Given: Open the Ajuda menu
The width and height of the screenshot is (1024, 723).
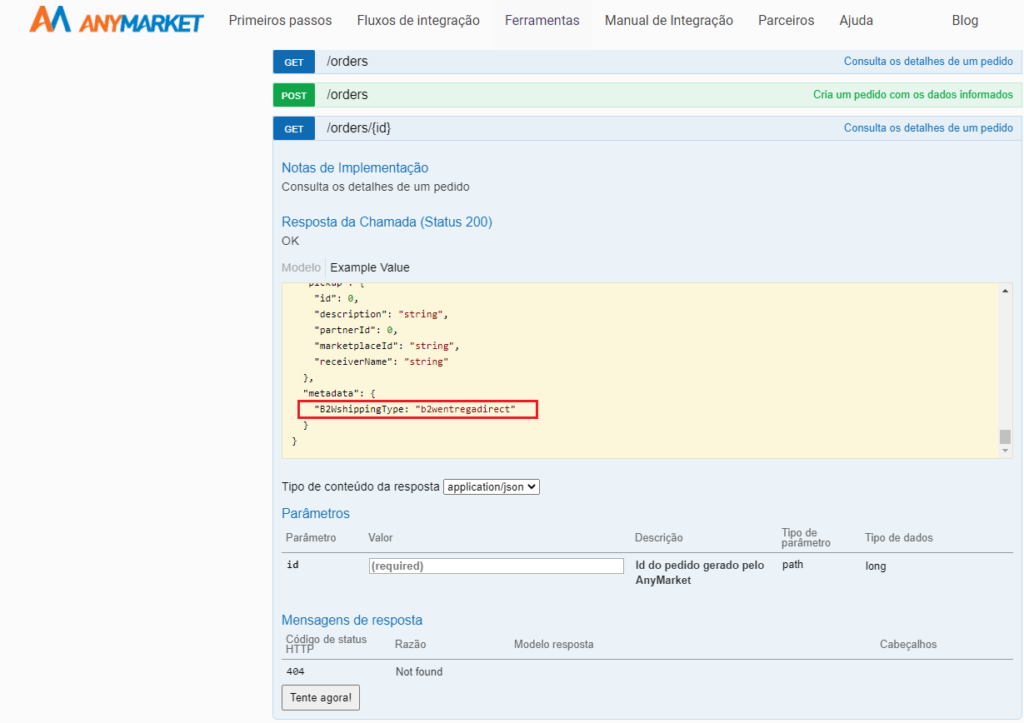Looking at the screenshot, I should 856,20.
